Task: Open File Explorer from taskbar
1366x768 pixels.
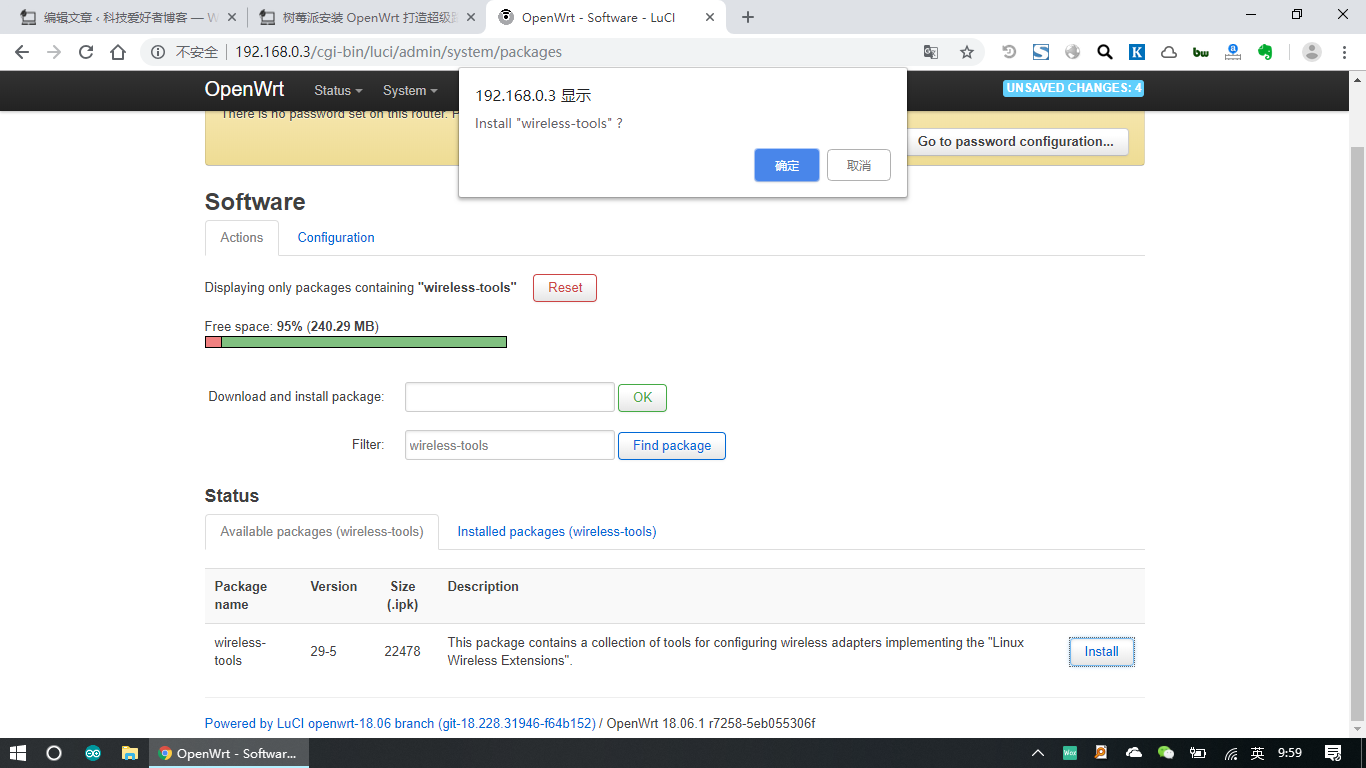Action: pos(129,753)
